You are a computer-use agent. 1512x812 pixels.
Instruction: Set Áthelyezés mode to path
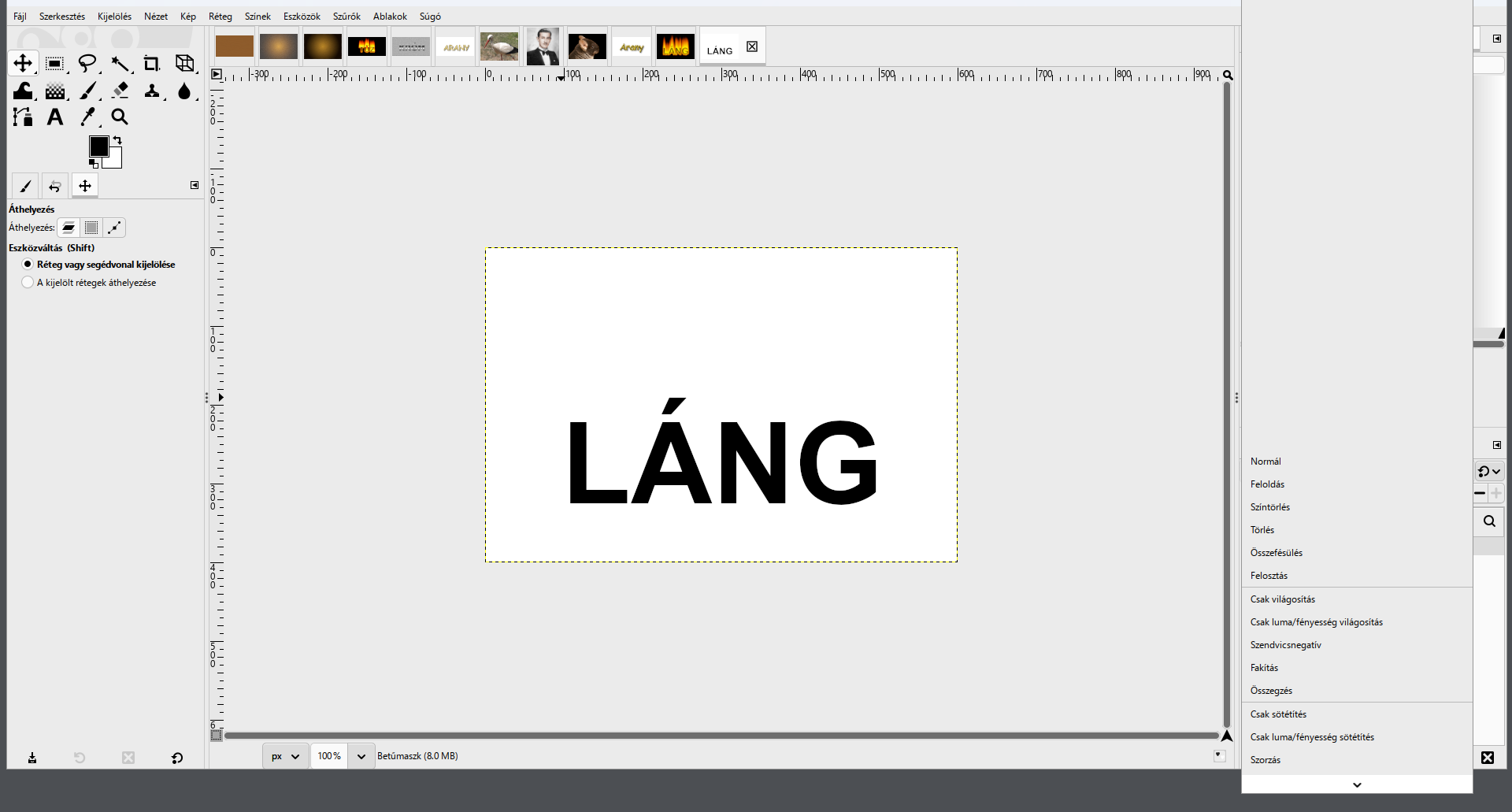pos(114,228)
